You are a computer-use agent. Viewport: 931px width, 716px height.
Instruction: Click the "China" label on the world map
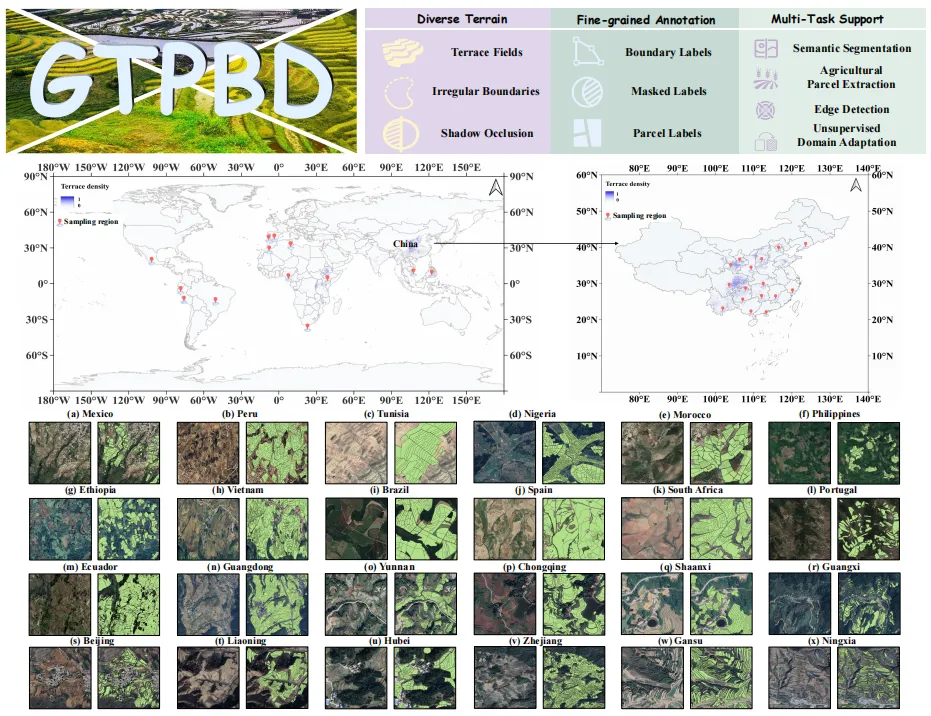click(405, 243)
